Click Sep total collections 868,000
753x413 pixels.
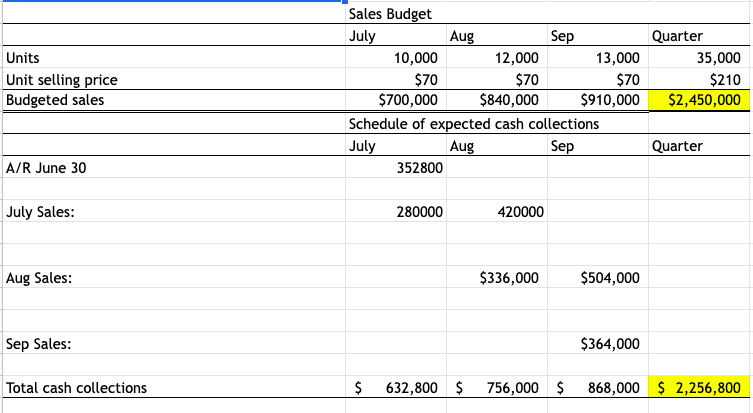click(613, 388)
